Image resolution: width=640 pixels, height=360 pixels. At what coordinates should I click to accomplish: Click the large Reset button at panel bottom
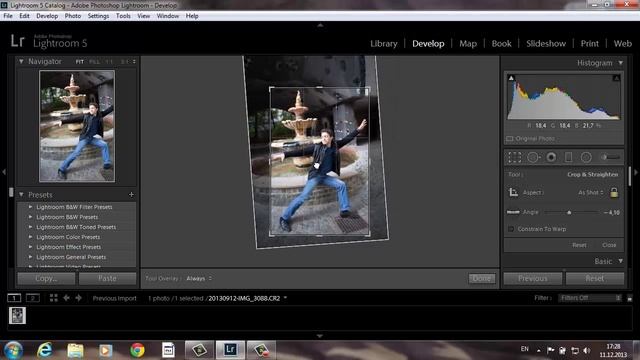point(595,278)
